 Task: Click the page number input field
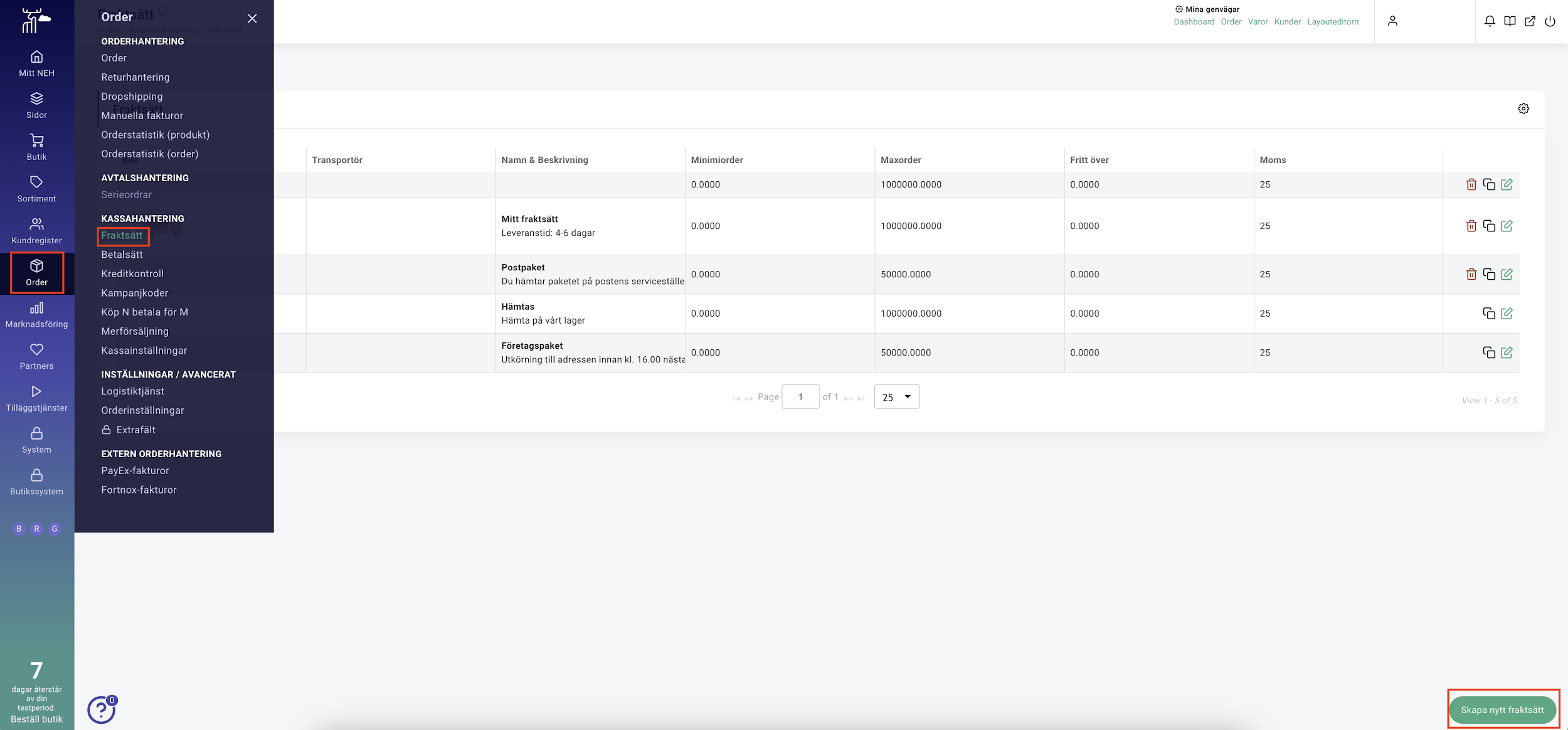[800, 397]
